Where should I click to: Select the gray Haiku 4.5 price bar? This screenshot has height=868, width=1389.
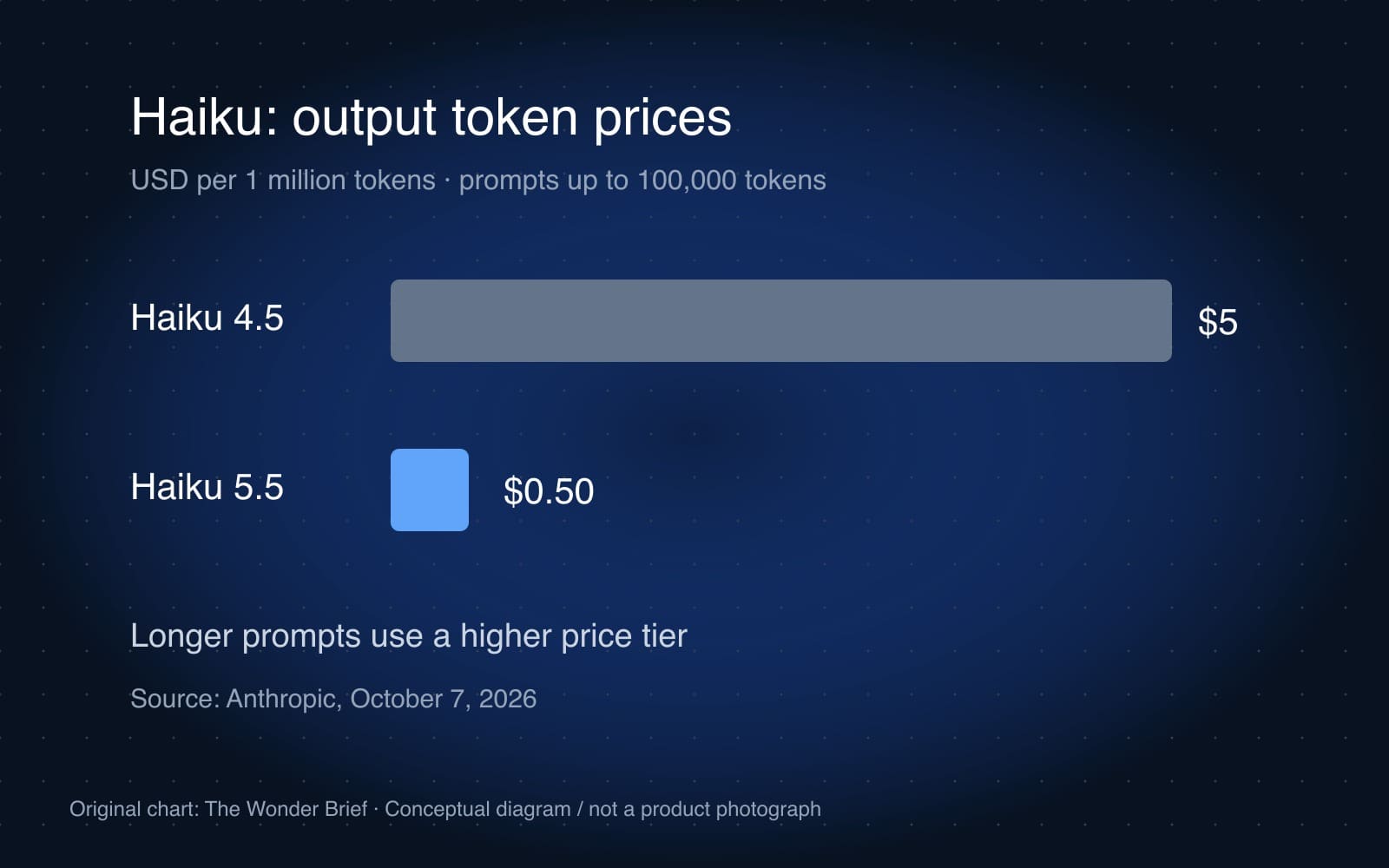click(x=781, y=320)
